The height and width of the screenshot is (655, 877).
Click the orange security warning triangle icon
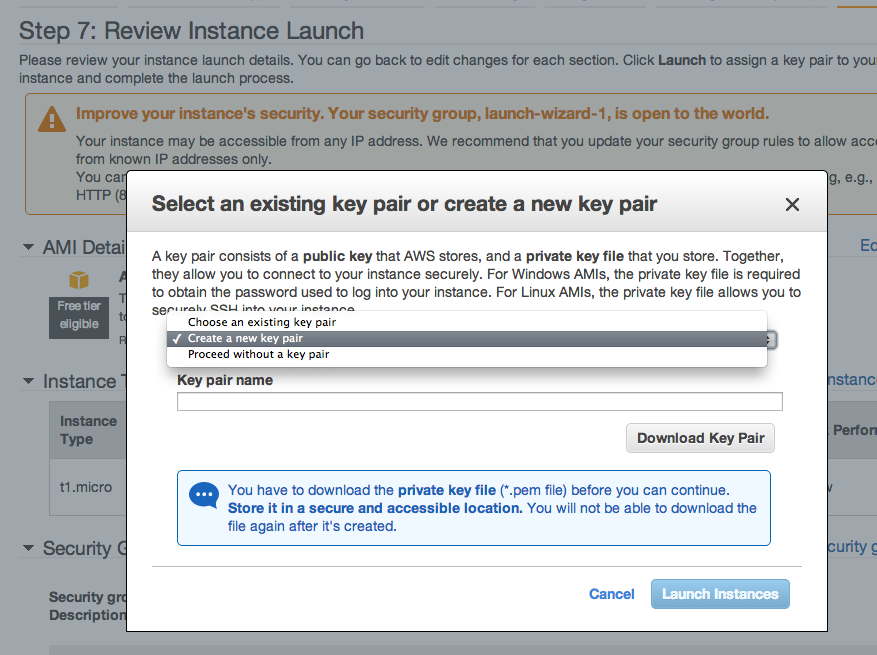52,119
